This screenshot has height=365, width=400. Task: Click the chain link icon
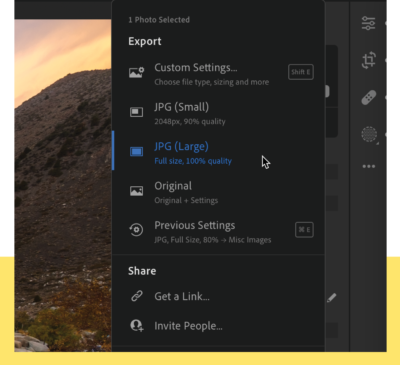coord(137,296)
